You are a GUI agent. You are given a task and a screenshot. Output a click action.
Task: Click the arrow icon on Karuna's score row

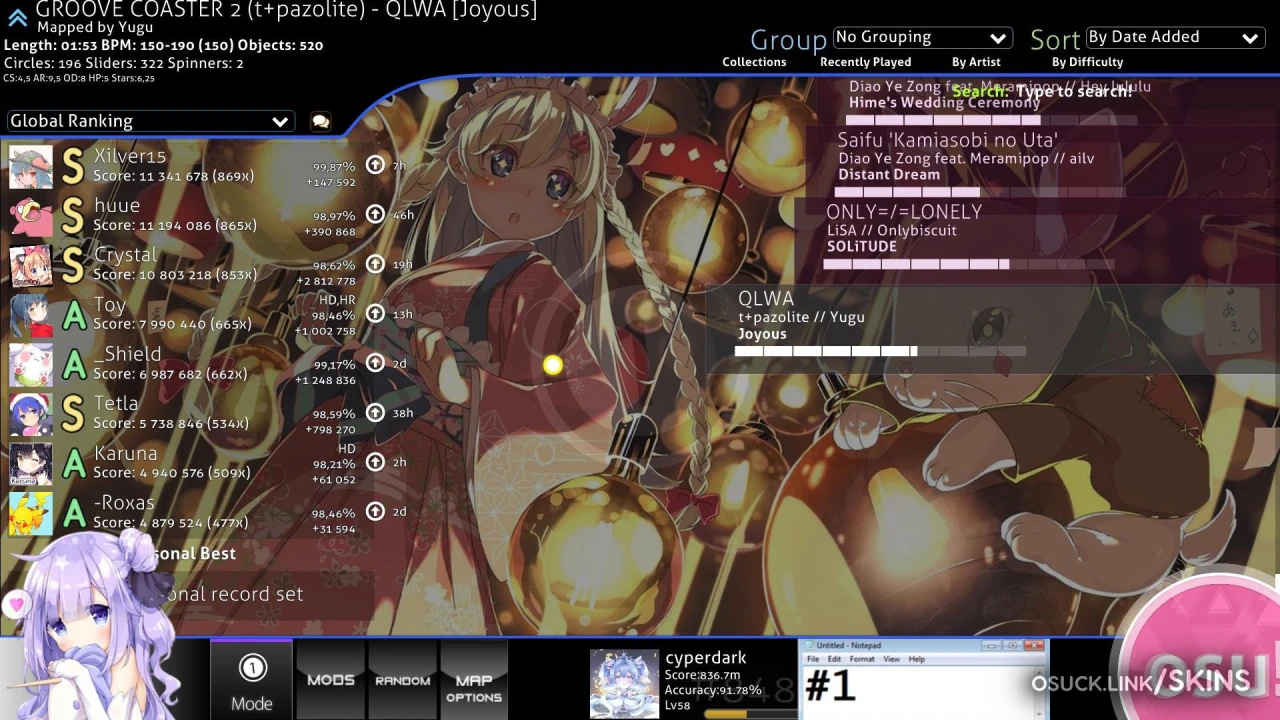coord(375,461)
